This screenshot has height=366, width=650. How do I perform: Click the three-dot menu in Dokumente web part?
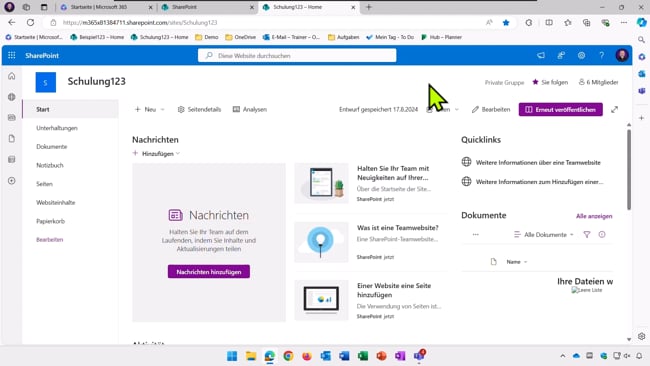pos(475,235)
